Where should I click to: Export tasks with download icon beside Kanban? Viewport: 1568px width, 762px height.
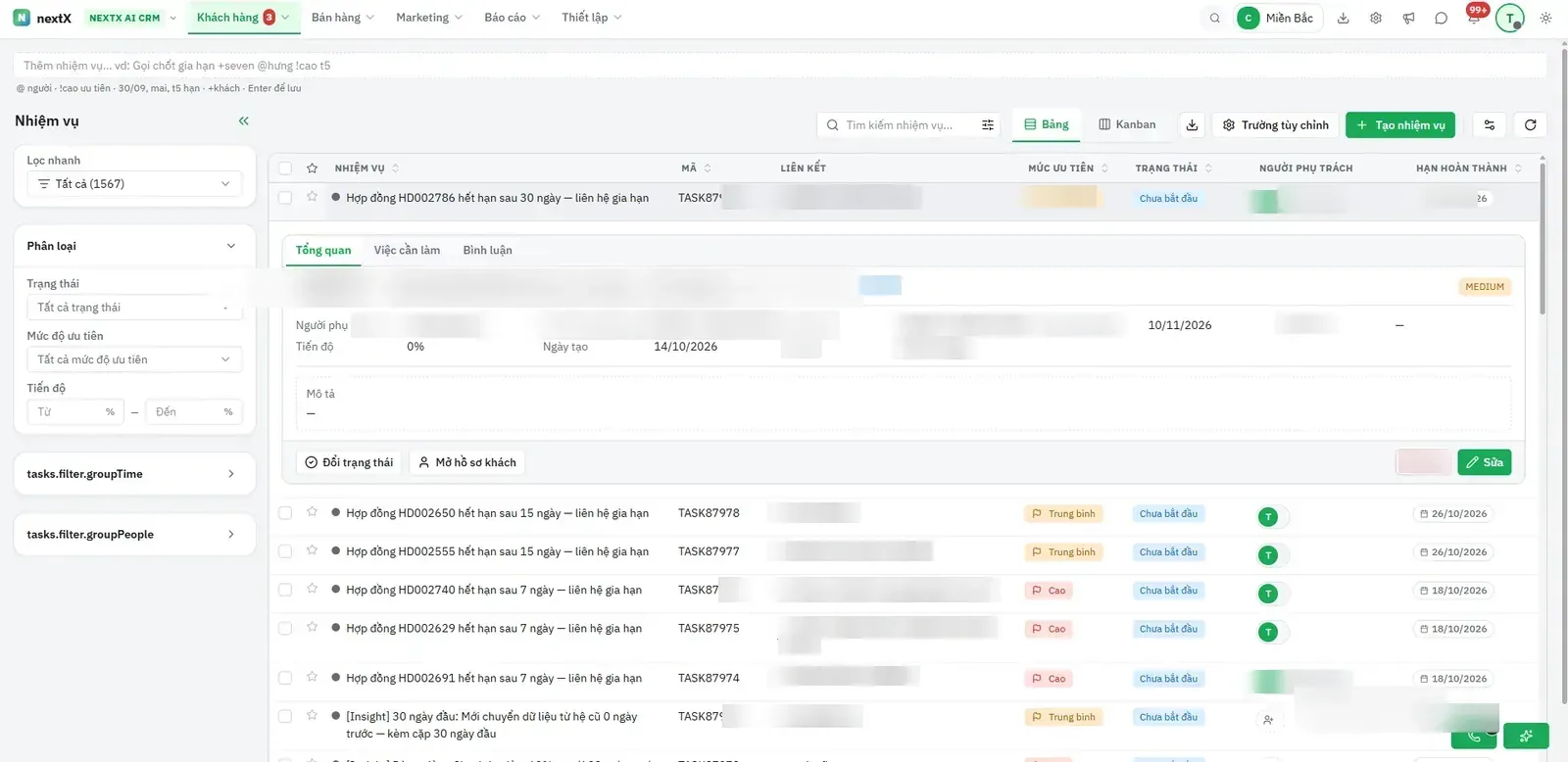coord(1192,125)
